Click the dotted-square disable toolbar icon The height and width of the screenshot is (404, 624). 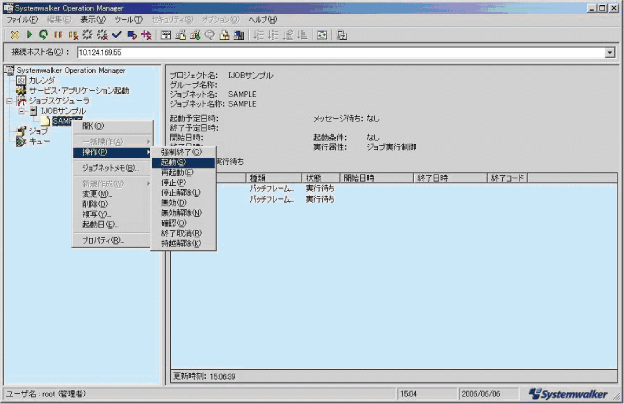(x=87, y=35)
